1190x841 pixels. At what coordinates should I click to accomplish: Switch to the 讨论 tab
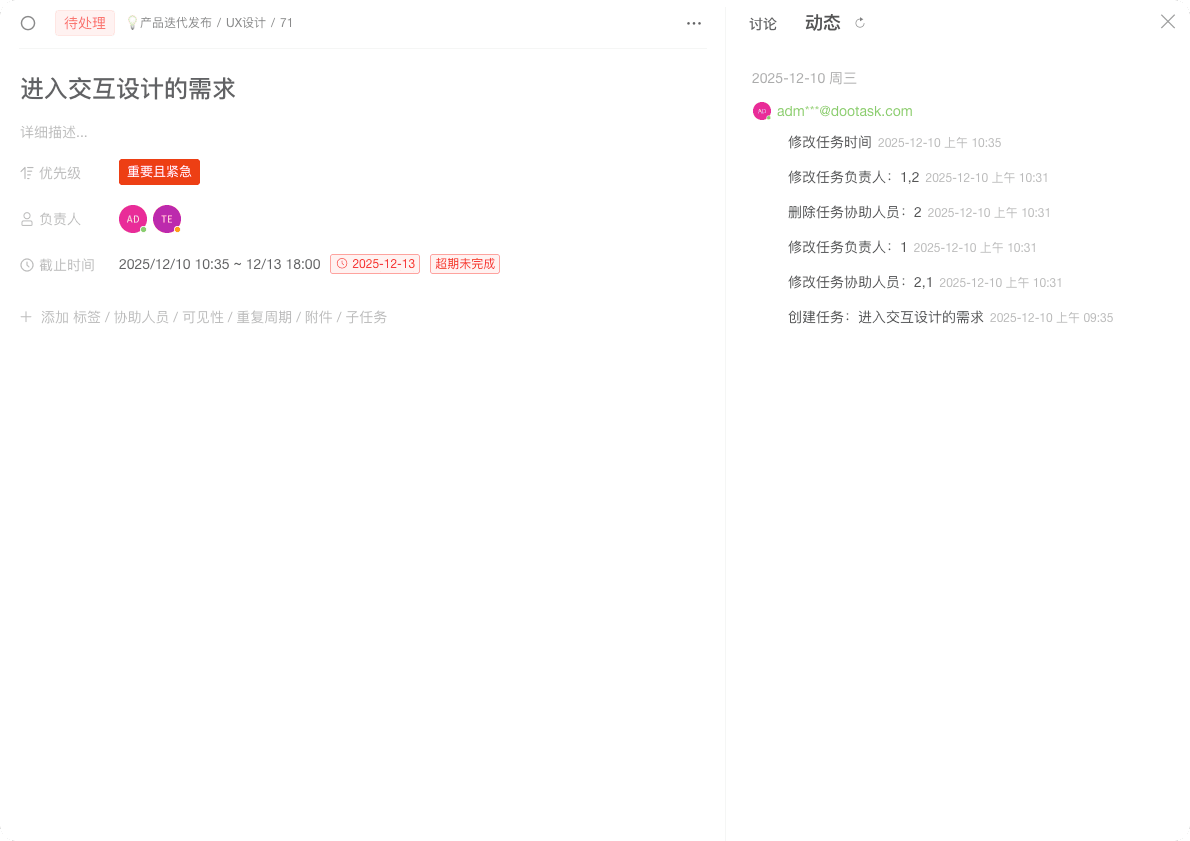tap(763, 23)
